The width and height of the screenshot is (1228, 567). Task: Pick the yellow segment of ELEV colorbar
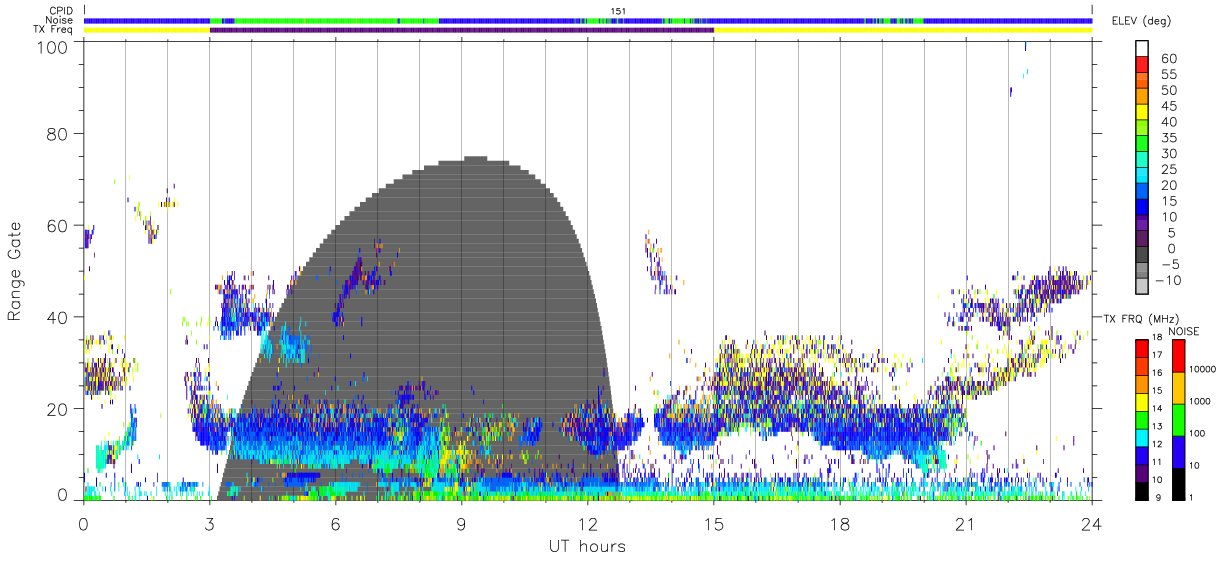pyautogui.click(x=1143, y=114)
